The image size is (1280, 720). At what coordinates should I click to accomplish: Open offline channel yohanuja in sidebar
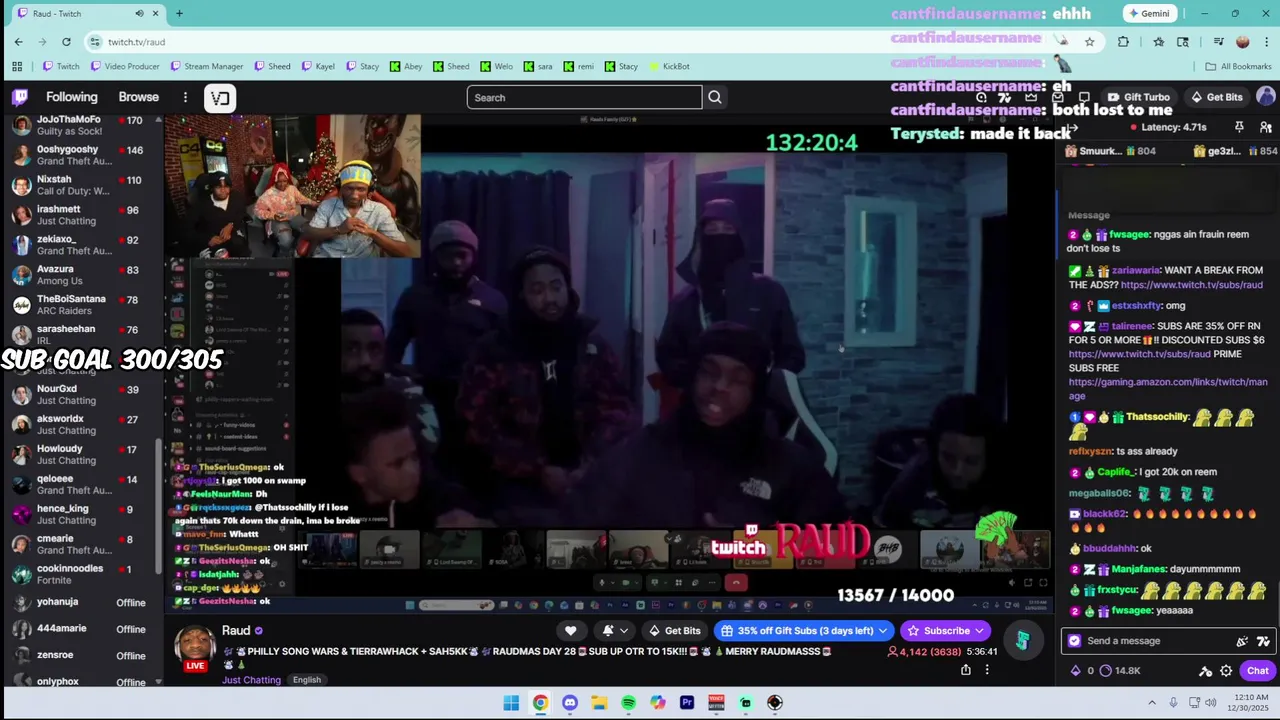[x=82, y=602]
